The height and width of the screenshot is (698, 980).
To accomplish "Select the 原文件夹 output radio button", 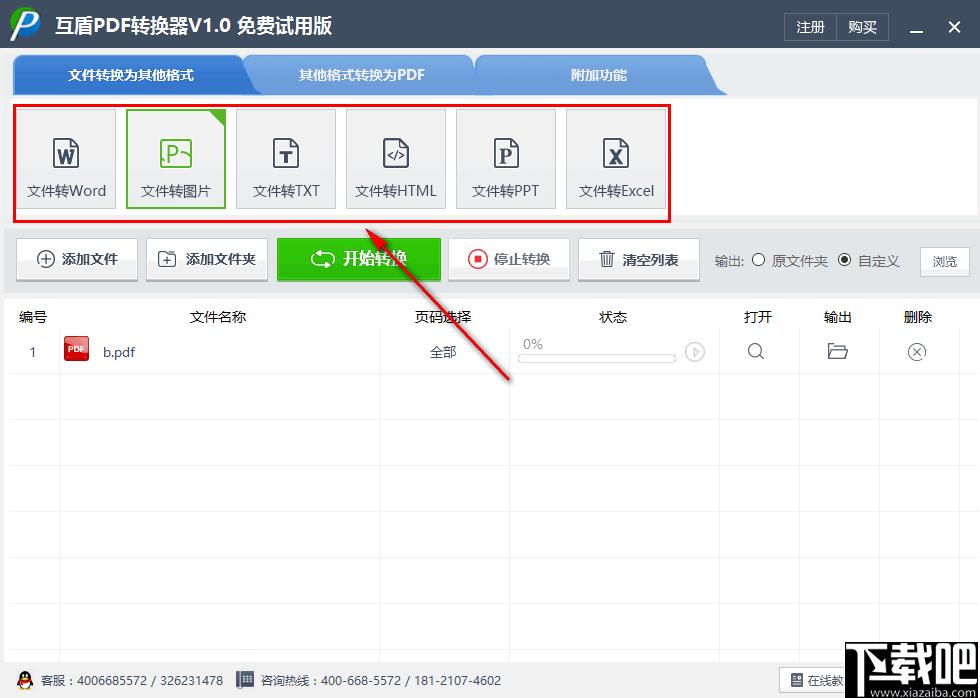I will click(x=758, y=260).
